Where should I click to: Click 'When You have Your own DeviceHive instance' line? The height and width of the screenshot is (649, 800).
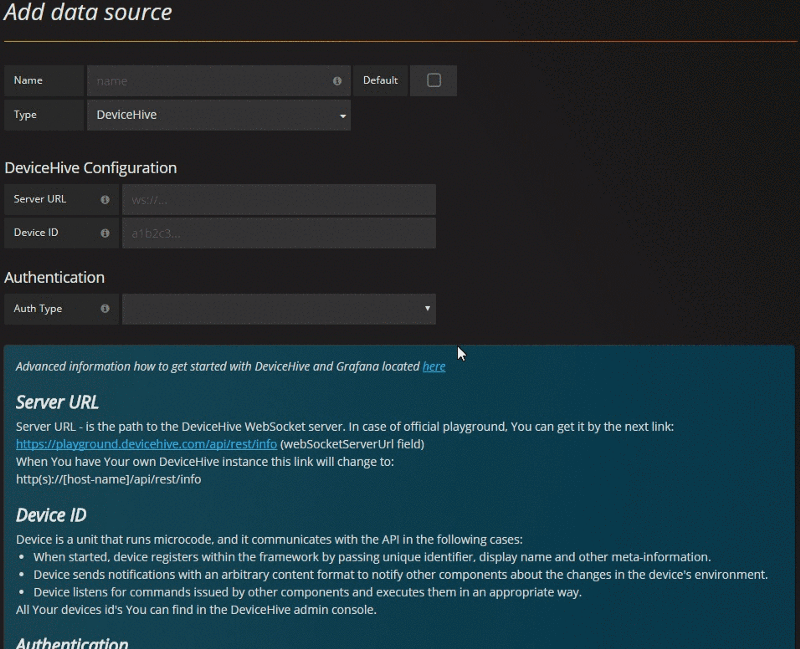(x=205, y=462)
